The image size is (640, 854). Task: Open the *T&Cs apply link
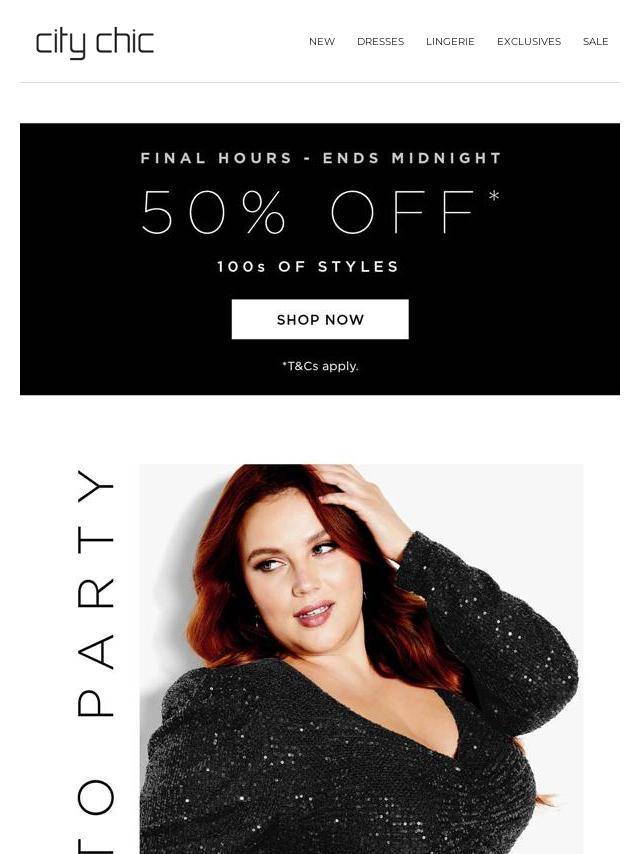click(320, 366)
